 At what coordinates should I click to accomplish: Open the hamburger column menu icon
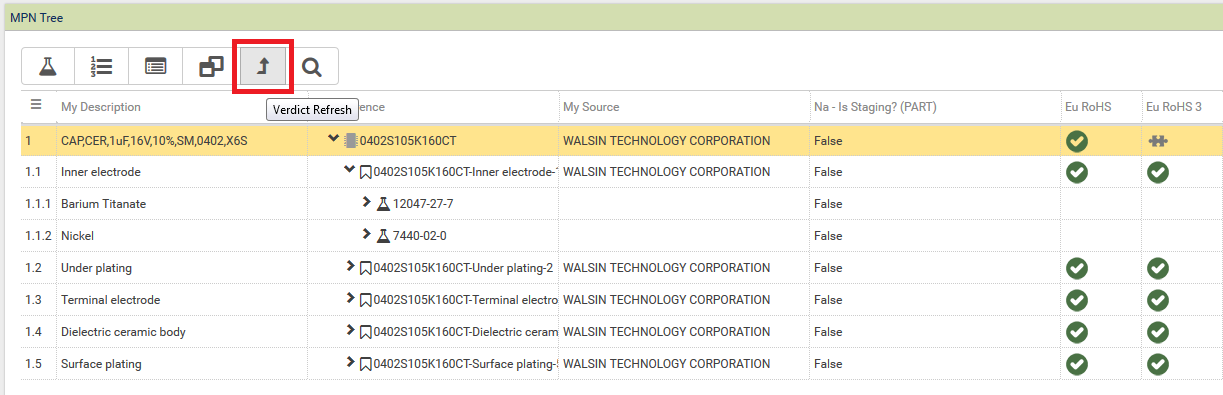click(x=36, y=105)
